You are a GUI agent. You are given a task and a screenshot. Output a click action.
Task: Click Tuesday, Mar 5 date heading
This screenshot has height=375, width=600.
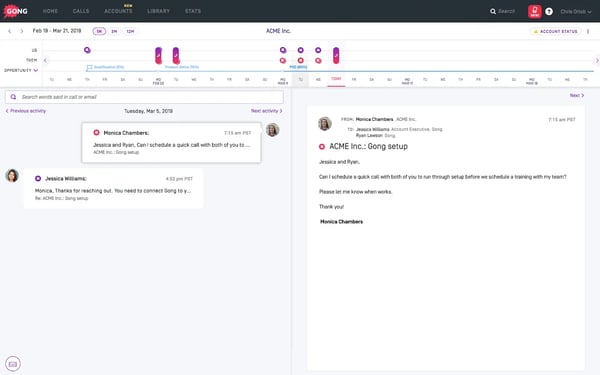click(148, 111)
